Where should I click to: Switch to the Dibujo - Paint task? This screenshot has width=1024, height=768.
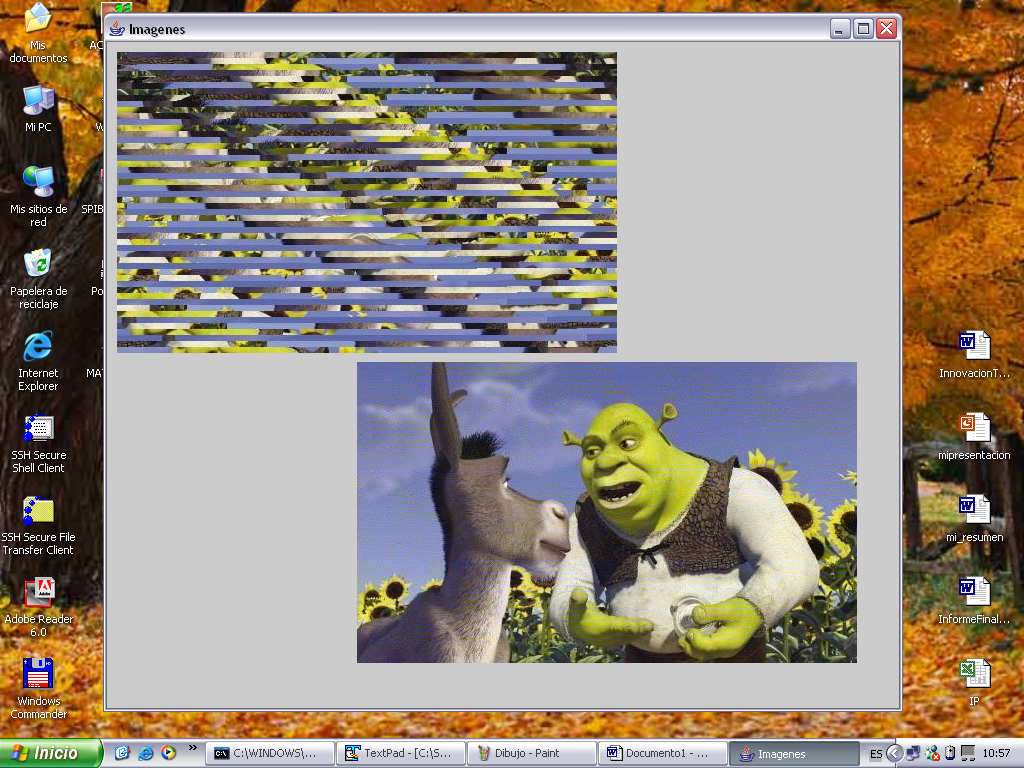point(532,753)
